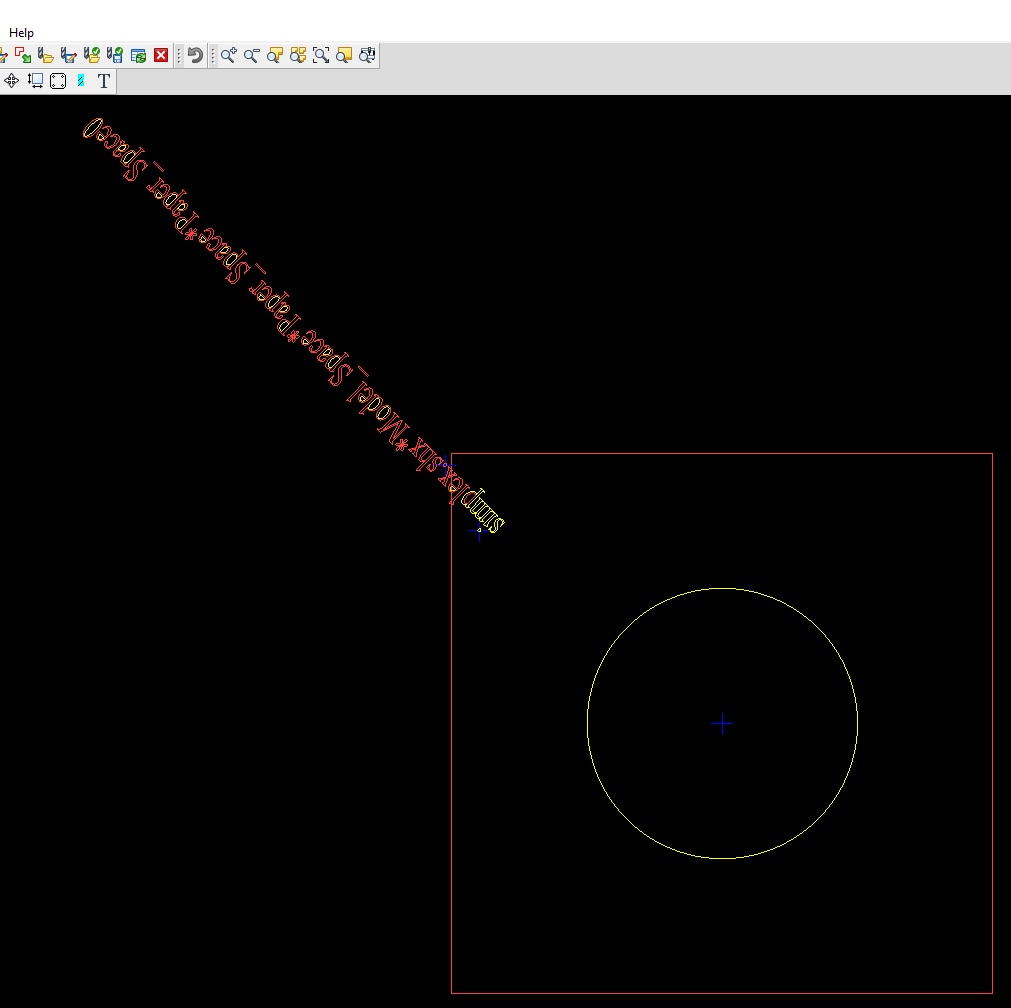Screen dimensions: 1011x1008
Task: Select the rotated simplex.shx text object
Action: (x=293, y=326)
